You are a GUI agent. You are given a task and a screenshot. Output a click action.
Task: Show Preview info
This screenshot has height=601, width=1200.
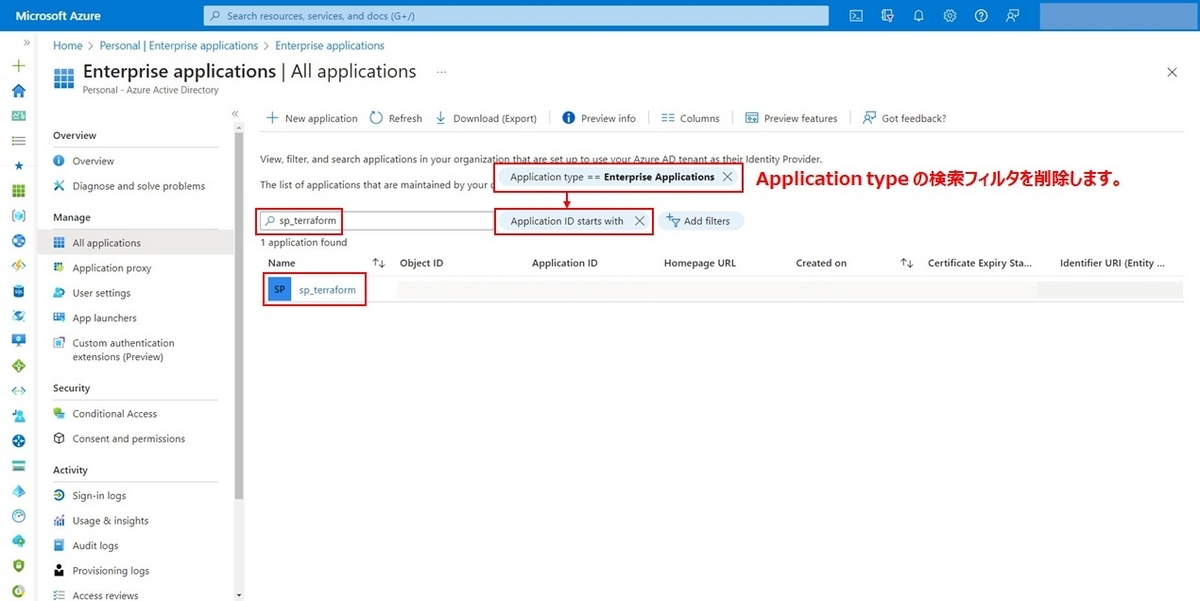(599, 118)
